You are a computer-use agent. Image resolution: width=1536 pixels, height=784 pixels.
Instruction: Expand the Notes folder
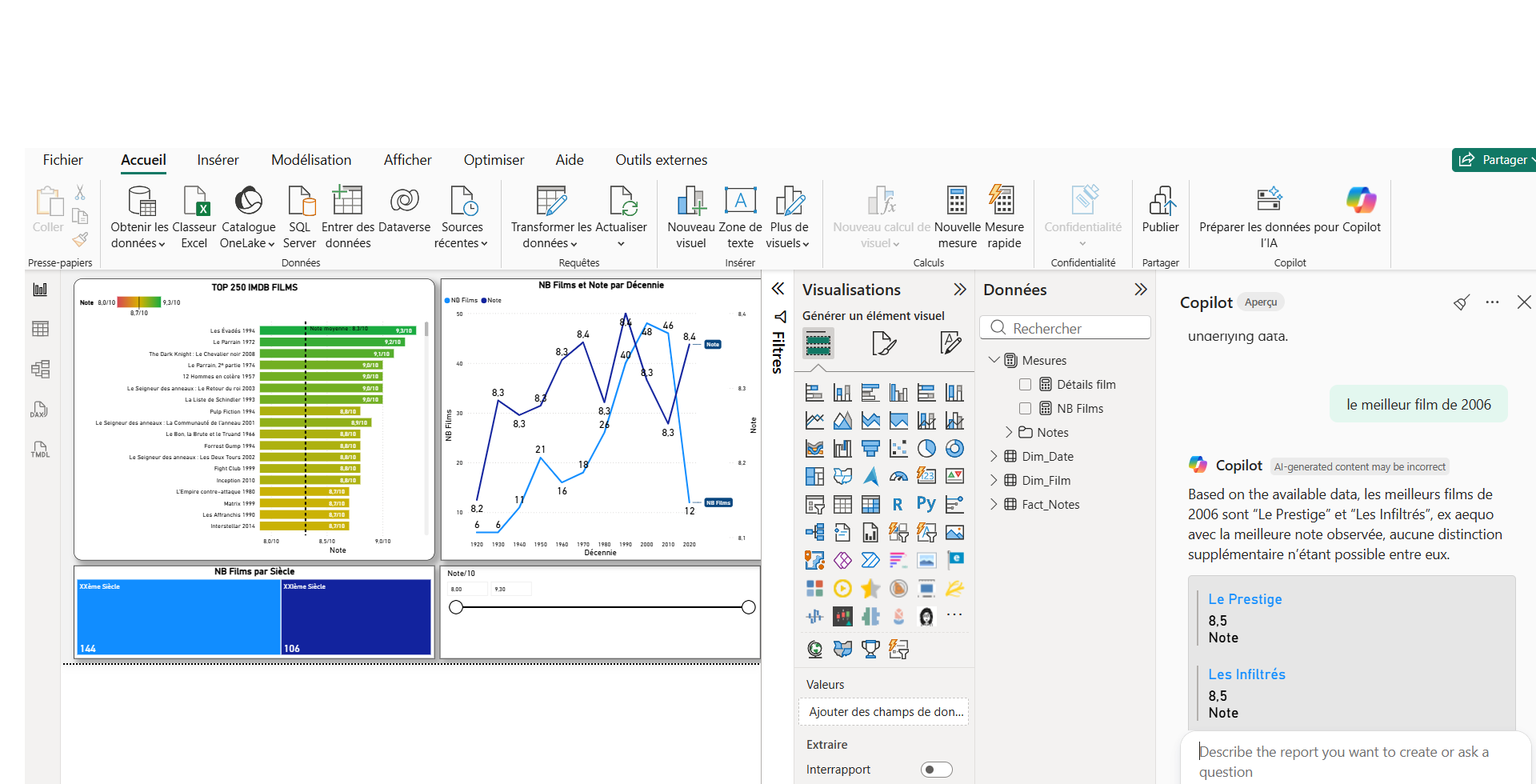1009,433
